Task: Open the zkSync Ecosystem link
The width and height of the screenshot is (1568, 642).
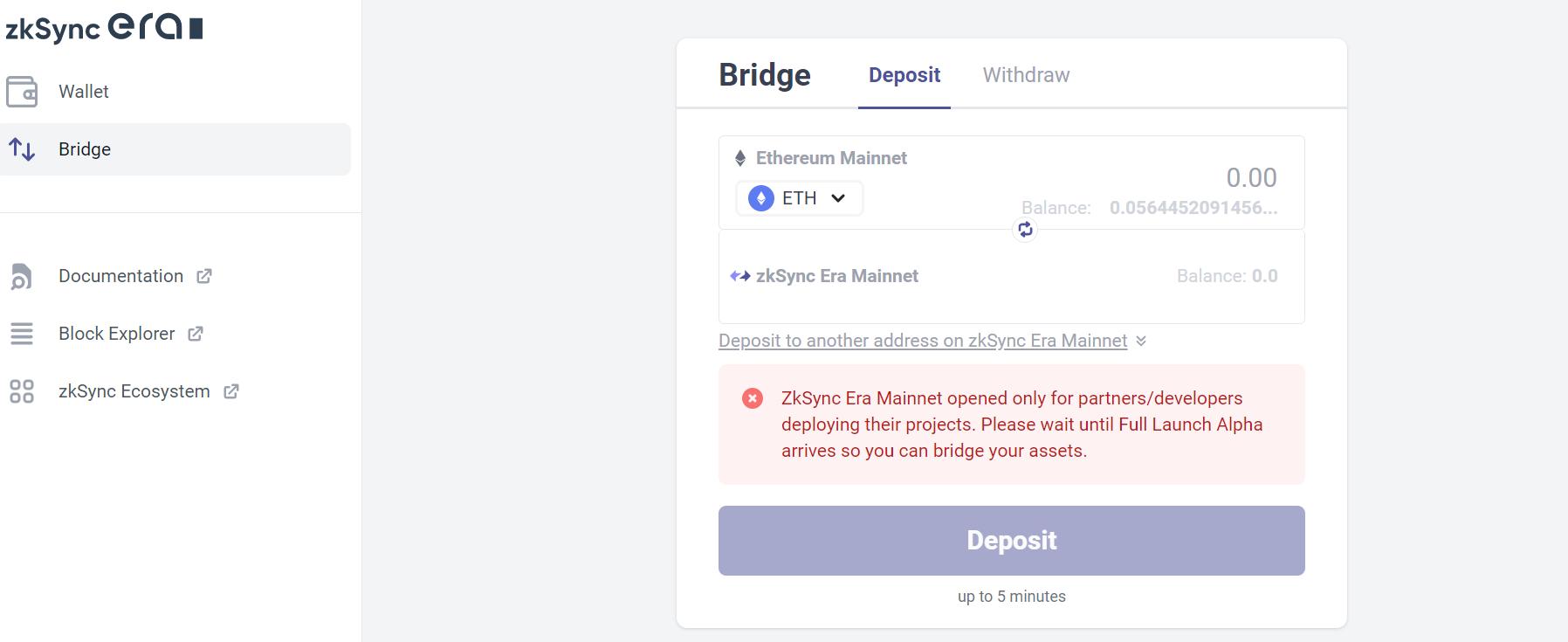Action: (x=134, y=391)
